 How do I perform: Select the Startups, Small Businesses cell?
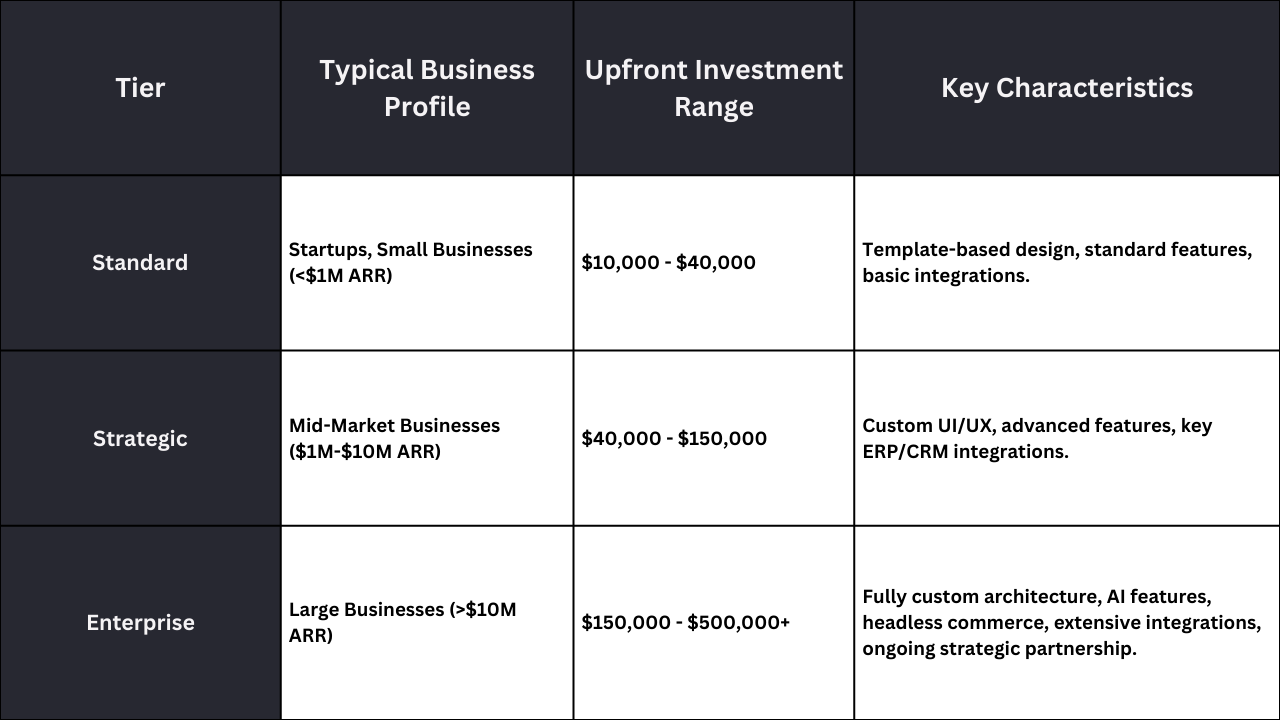pos(427,263)
